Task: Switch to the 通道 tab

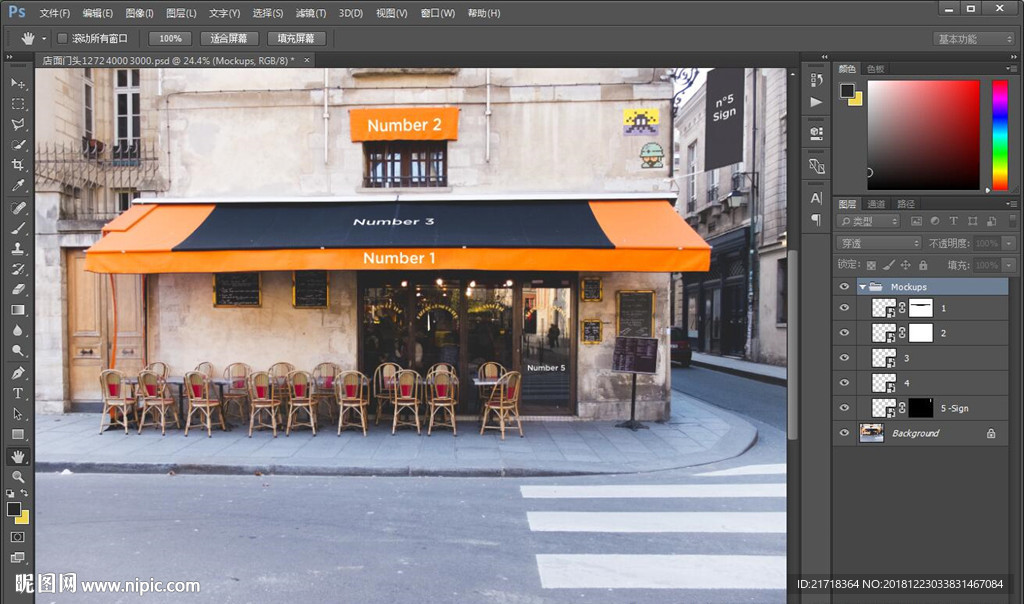Action: 876,204
